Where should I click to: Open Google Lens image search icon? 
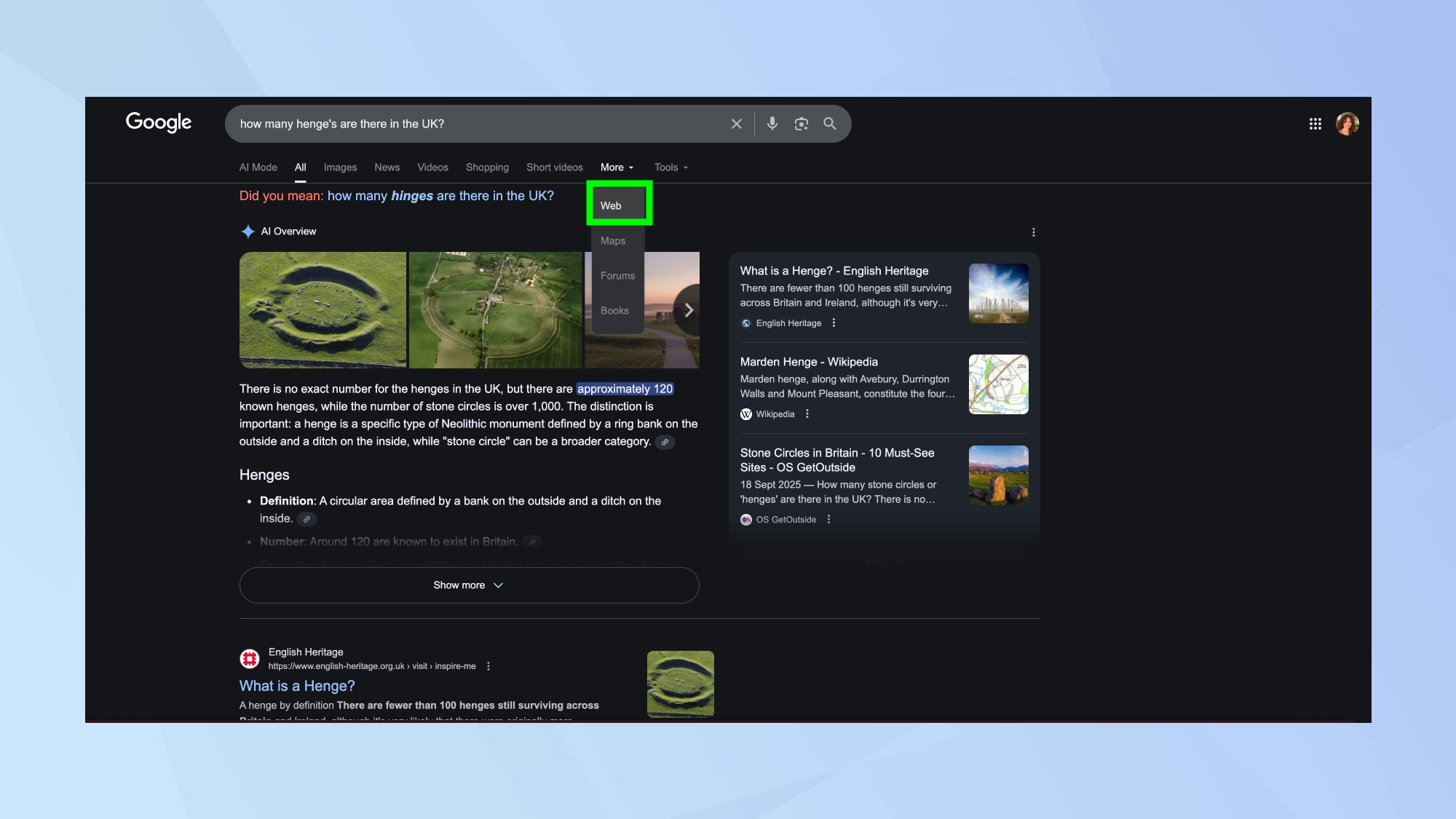[801, 124]
